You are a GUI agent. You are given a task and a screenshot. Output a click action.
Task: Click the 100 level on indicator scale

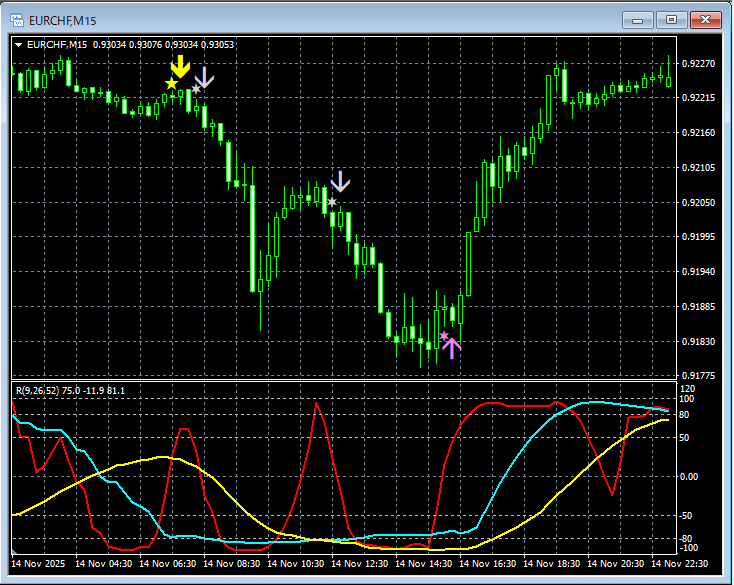[x=687, y=399]
